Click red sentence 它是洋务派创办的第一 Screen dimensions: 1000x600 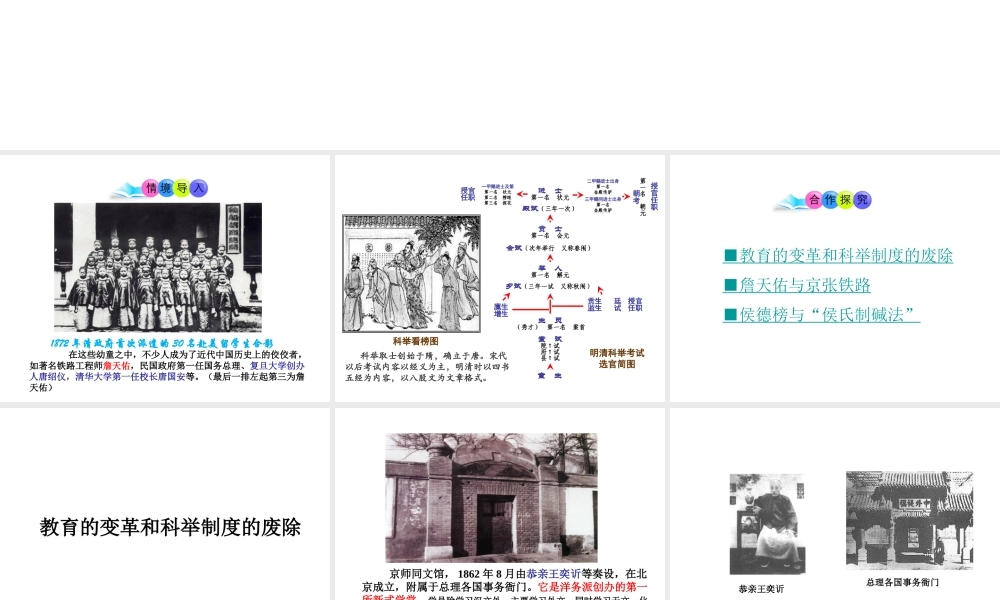click(592, 587)
